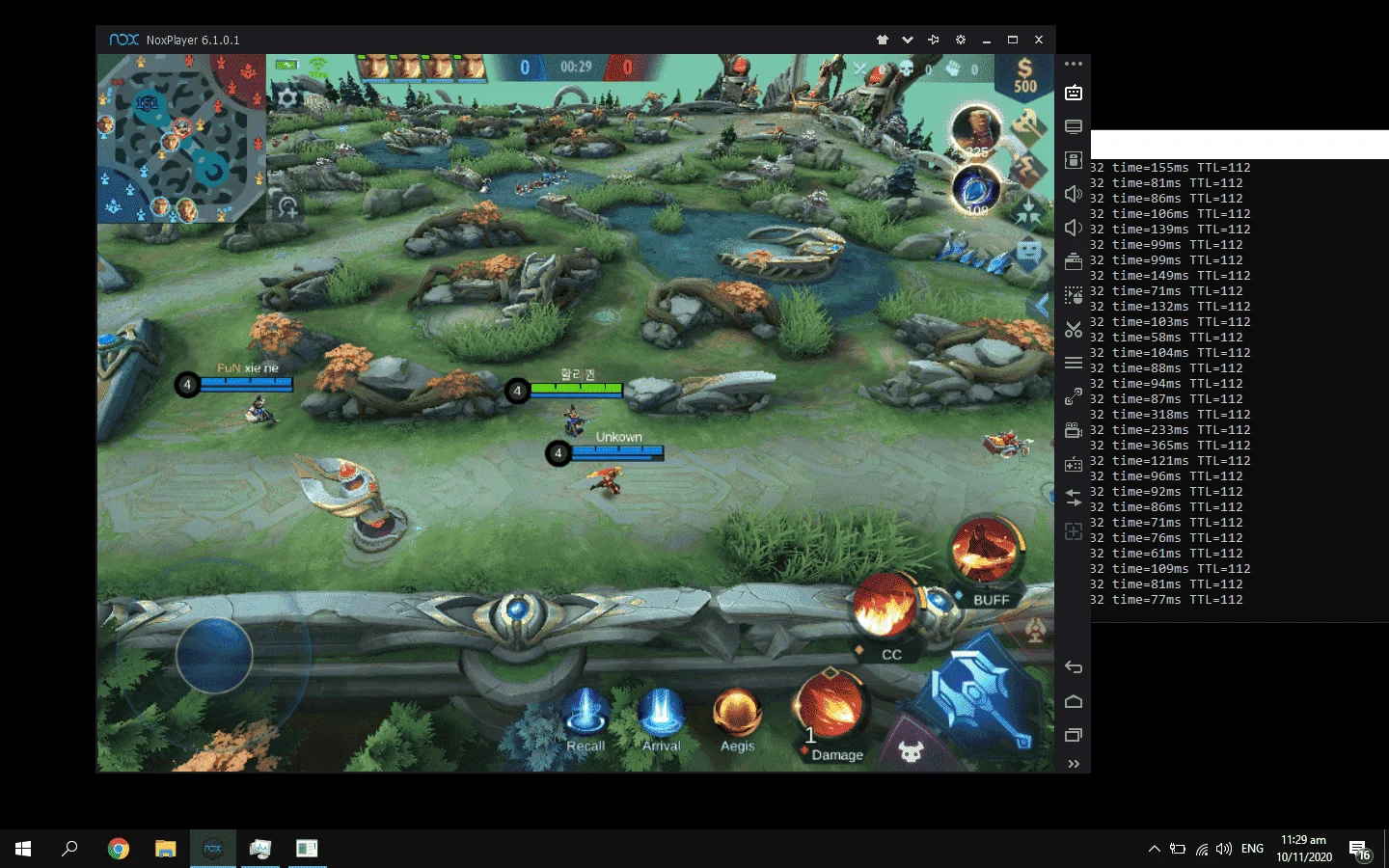Image resolution: width=1389 pixels, height=868 pixels.
Task: Open quick chat bubble icon
Action: click(x=1029, y=253)
